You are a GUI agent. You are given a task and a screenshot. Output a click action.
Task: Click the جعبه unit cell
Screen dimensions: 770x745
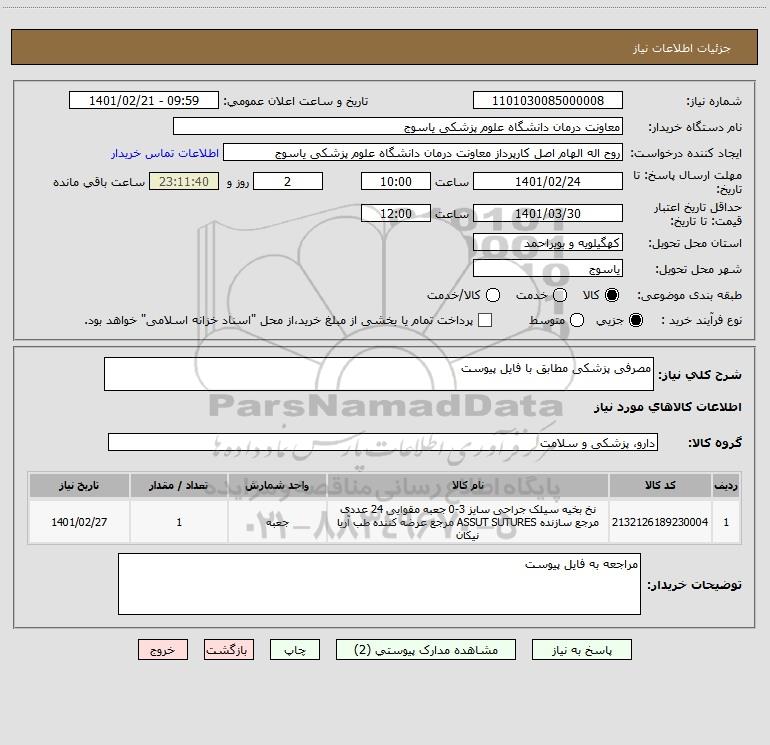point(277,522)
